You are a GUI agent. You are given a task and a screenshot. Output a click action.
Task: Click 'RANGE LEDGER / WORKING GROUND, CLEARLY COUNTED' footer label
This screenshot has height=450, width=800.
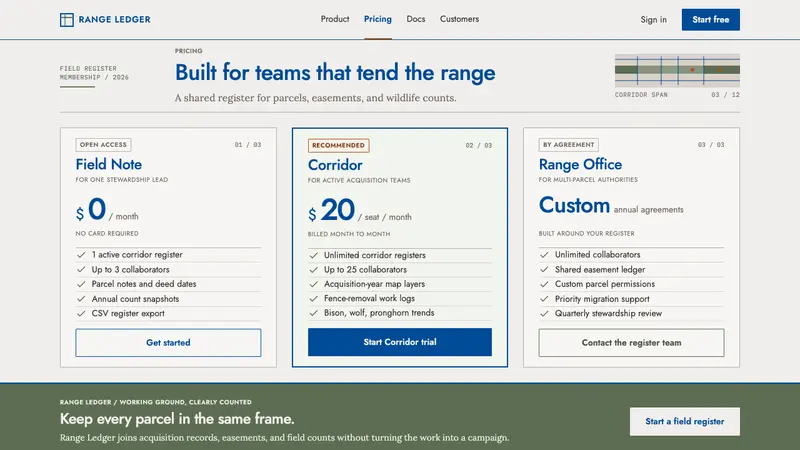(156, 402)
